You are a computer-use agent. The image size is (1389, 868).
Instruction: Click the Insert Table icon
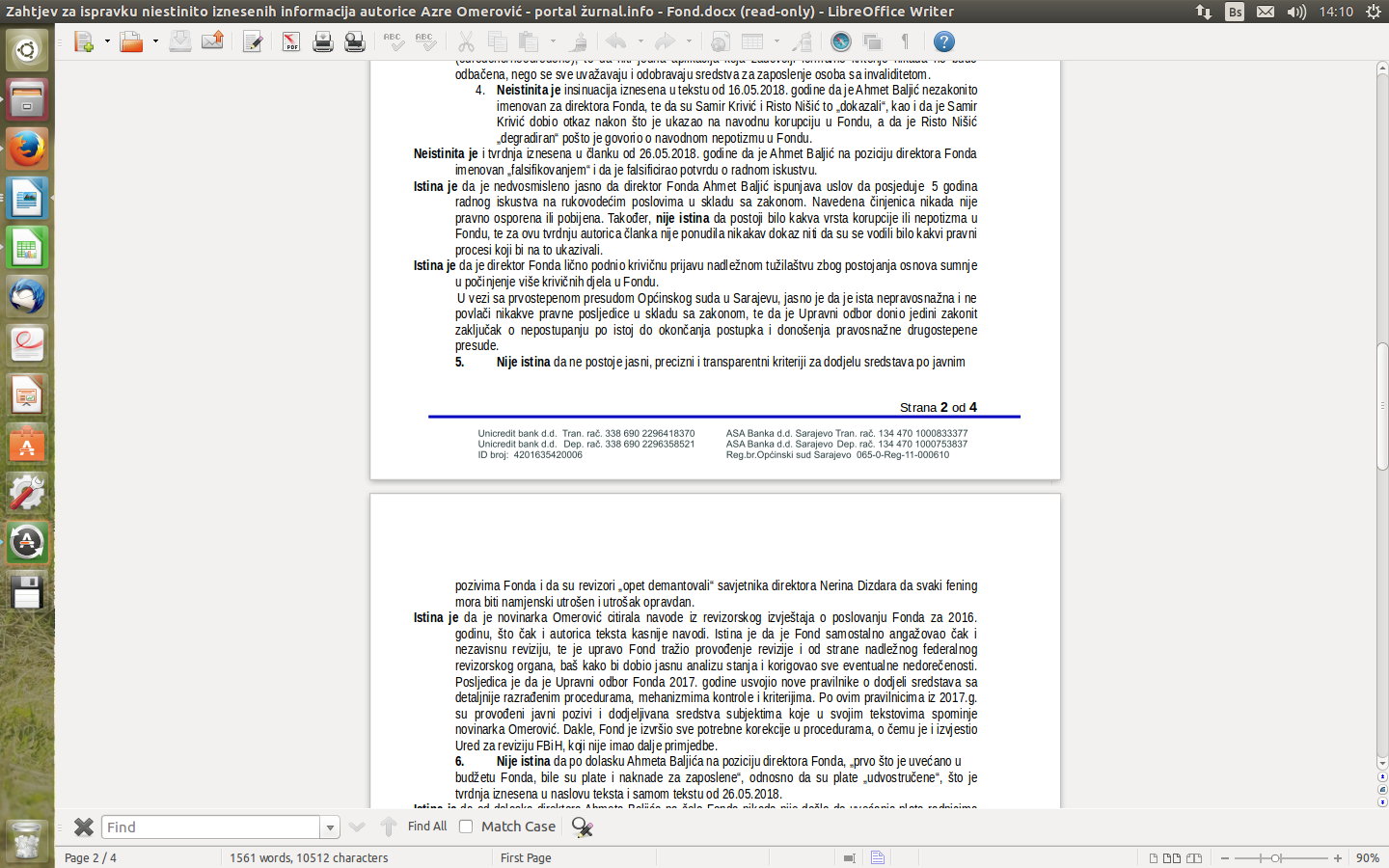click(x=752, y=41)
